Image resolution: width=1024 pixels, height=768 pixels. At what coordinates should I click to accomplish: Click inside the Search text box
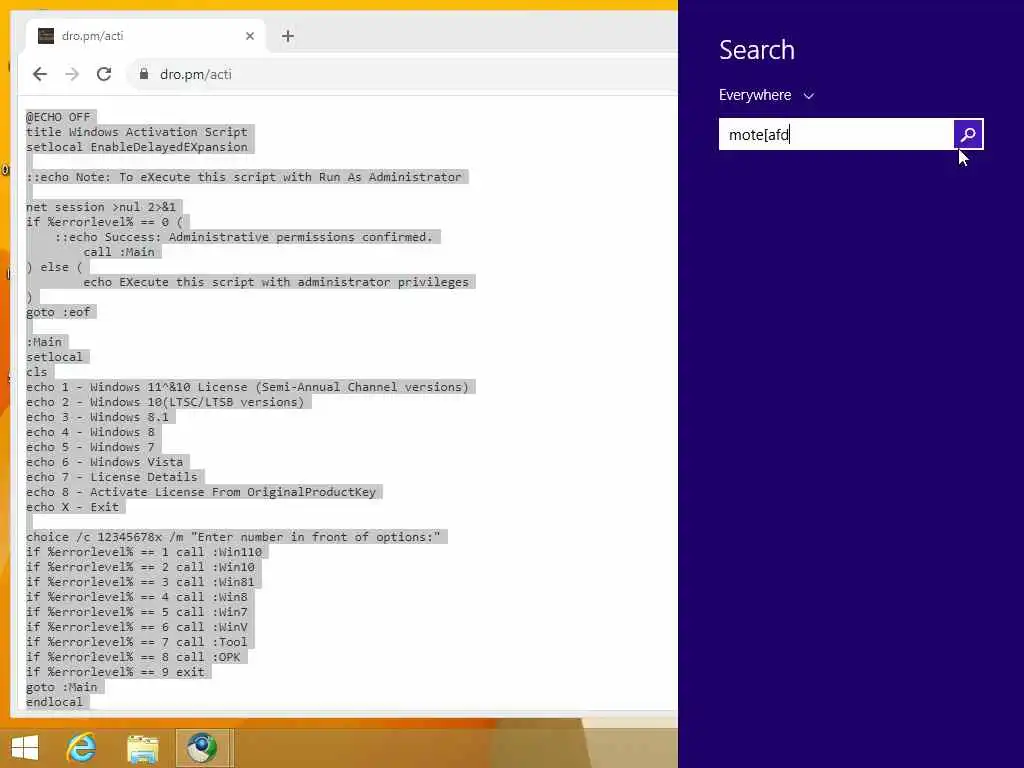tap(836, 134)
